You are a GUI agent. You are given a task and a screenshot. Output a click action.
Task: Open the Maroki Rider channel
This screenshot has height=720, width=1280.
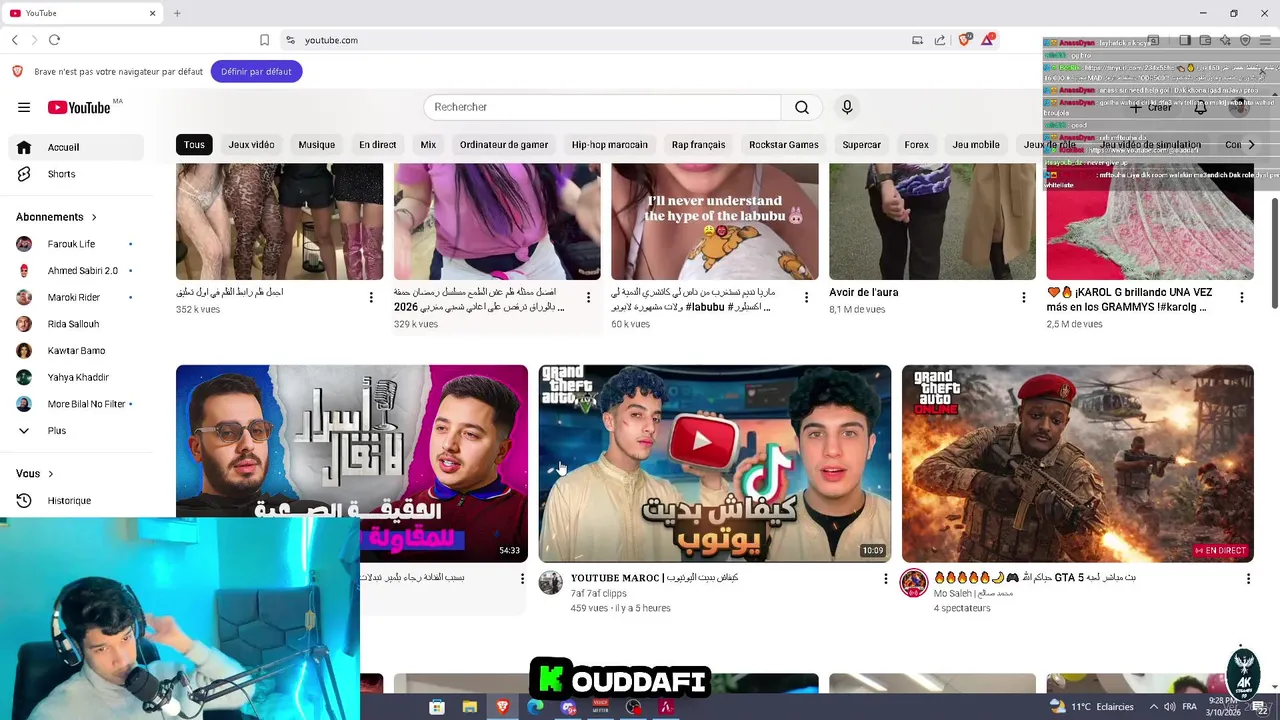(75, 297)
